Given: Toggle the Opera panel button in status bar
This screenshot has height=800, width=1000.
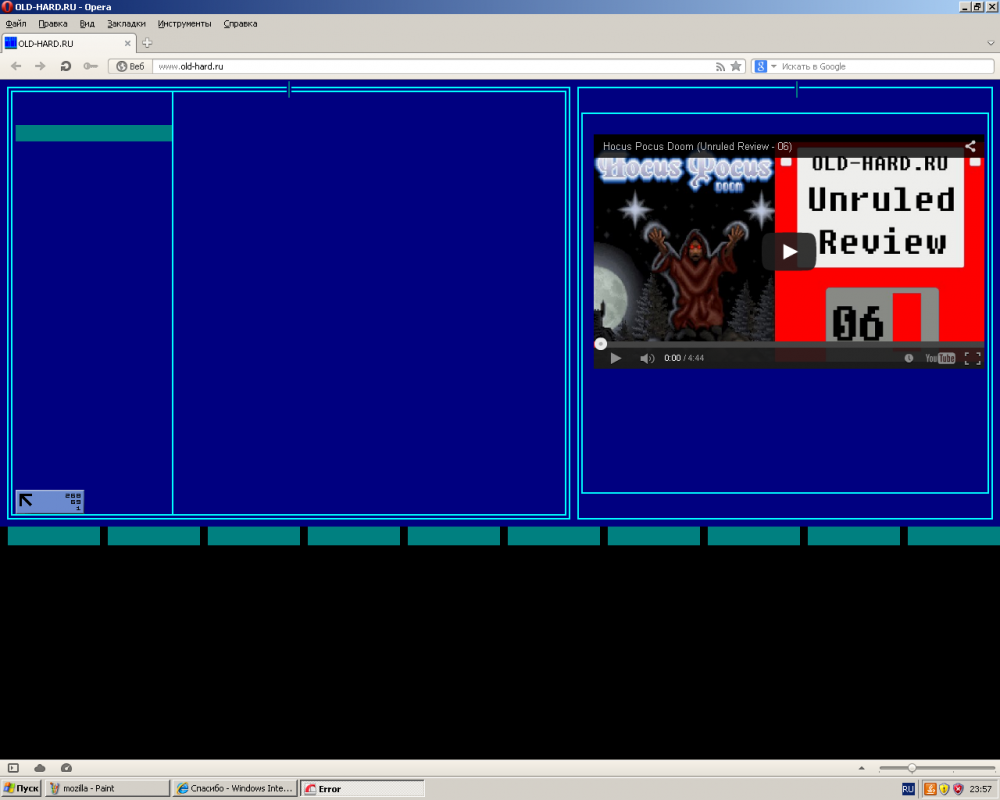Looking at the screenshot, I should 14,768.
